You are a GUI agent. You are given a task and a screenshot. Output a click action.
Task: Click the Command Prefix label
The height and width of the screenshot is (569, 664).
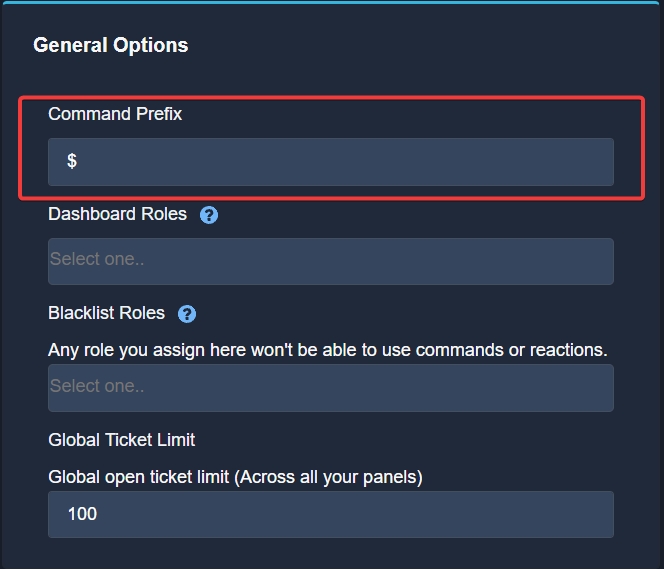click(x=115, y=114)
